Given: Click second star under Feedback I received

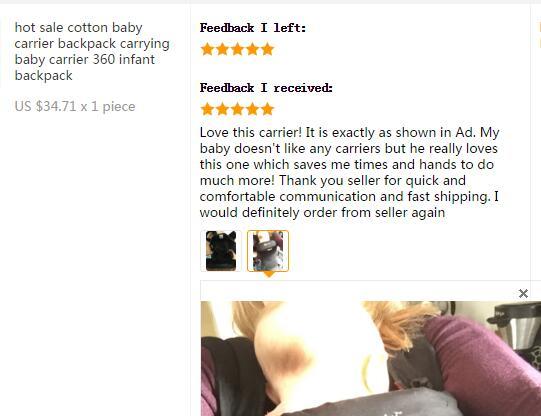Looking at the screenshot, I should click(222, 109).
